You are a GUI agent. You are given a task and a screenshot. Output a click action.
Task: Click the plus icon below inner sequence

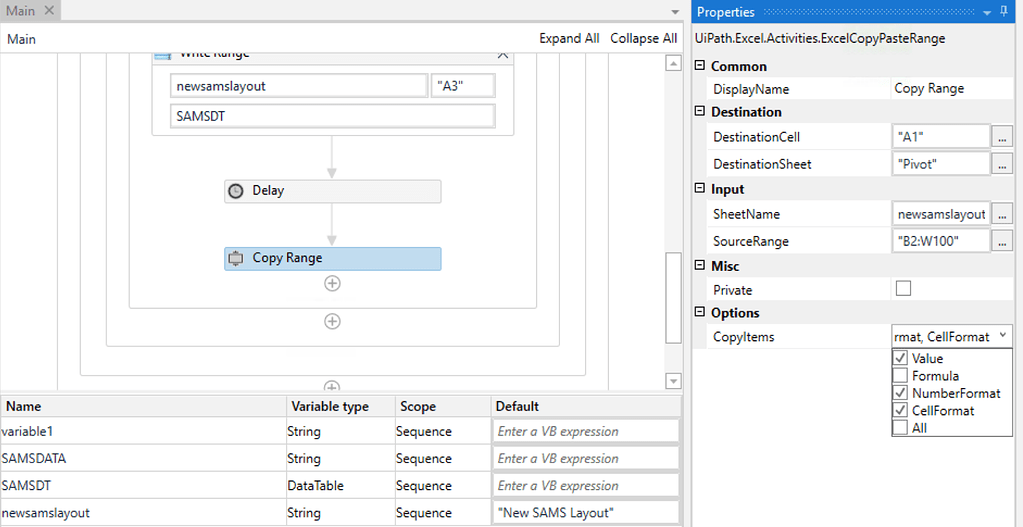click(x=333, y=321)
